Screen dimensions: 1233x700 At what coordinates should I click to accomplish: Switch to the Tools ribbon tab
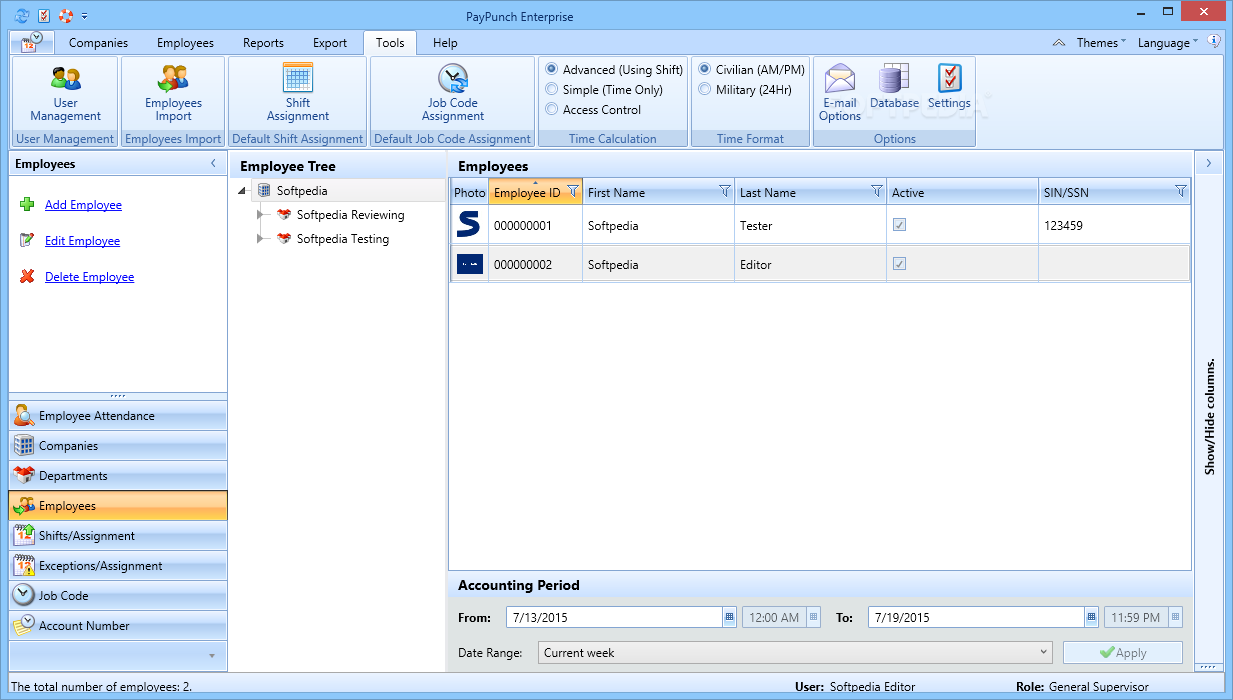390,43
